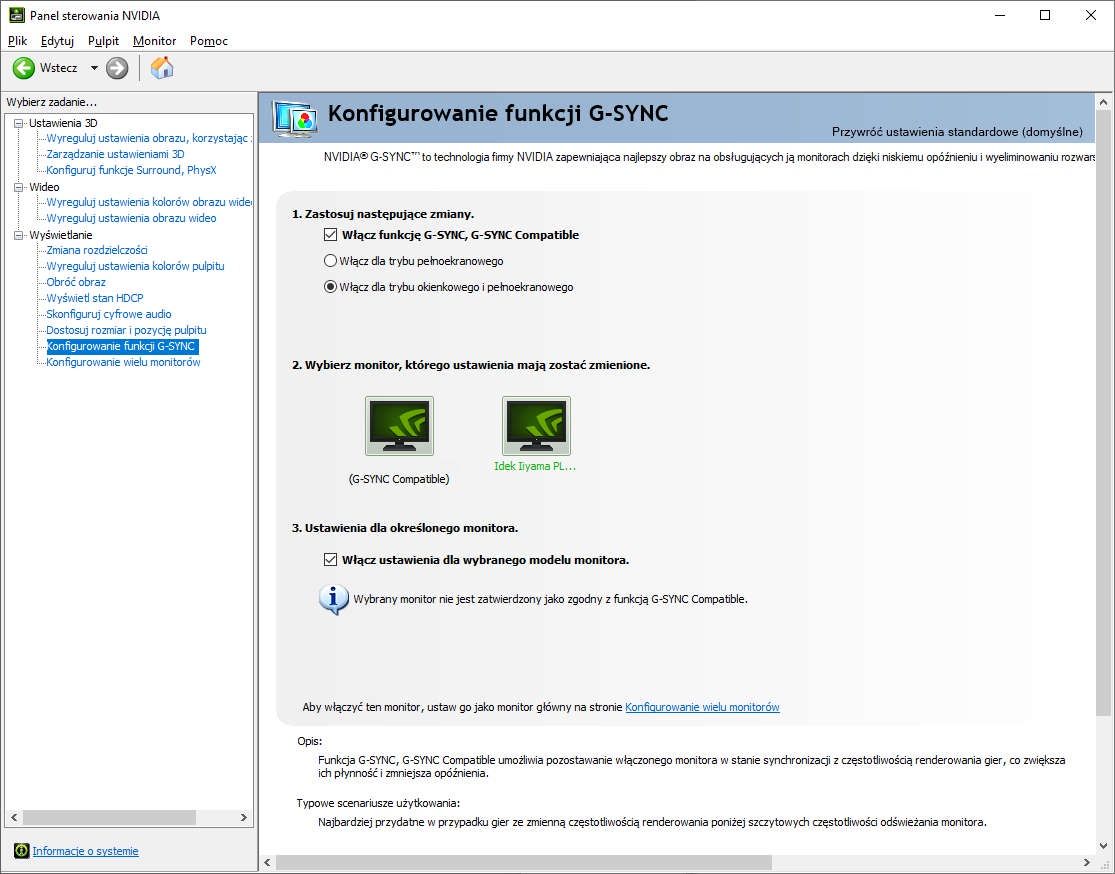1115x874 pixels.
Task: Click the (G-SYNC Compatible) monitor label
Action: pos(399,479)
